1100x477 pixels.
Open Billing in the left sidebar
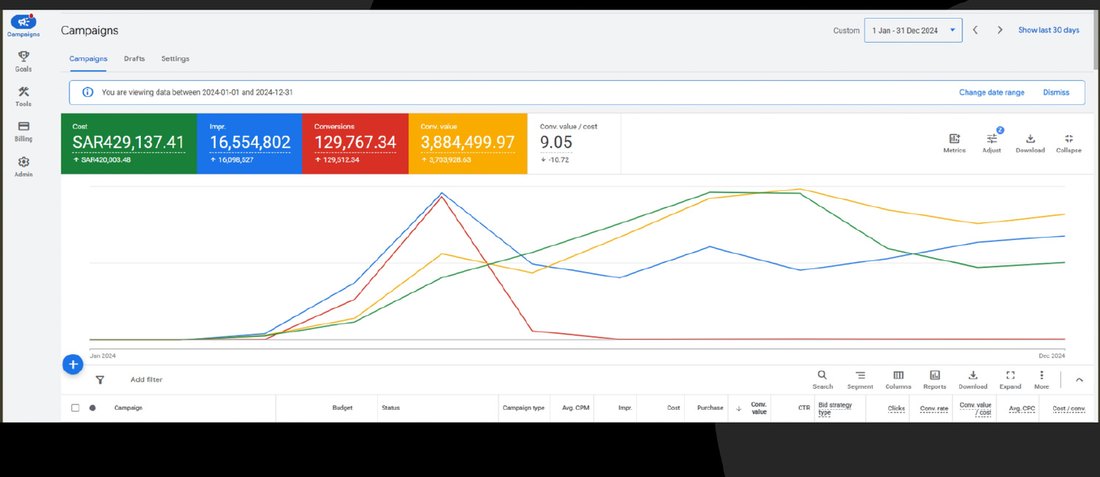pos(23,131)
